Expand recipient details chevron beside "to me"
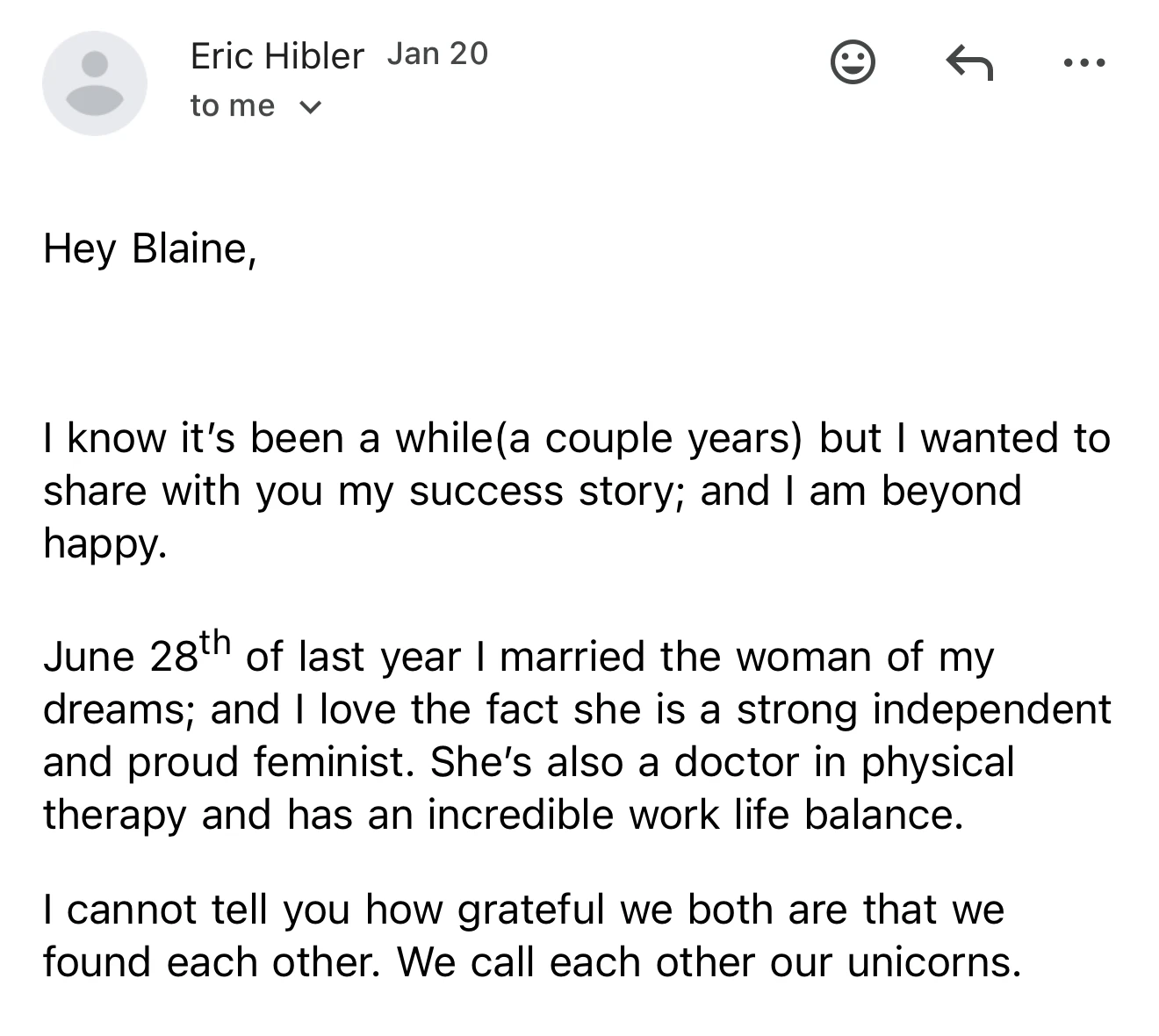The width and height of the screenshot is (1159, 1036). click(x=311, y=107)
